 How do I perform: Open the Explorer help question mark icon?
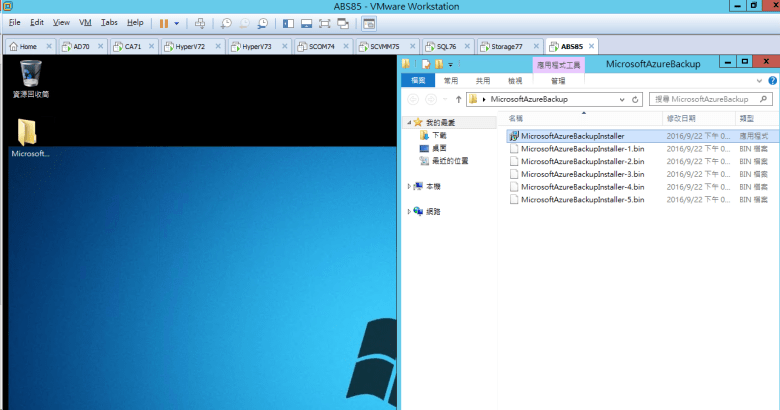[x=772, y=81]
